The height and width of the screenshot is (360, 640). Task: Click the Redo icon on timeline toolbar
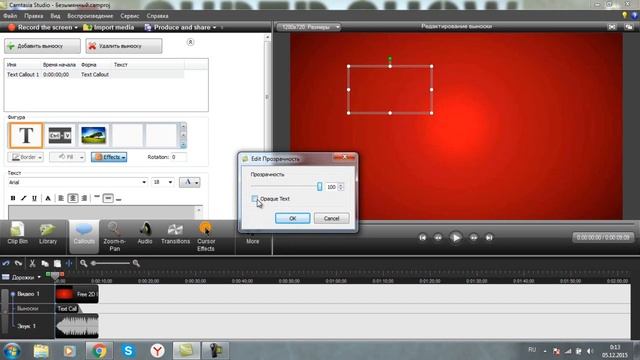18,264
